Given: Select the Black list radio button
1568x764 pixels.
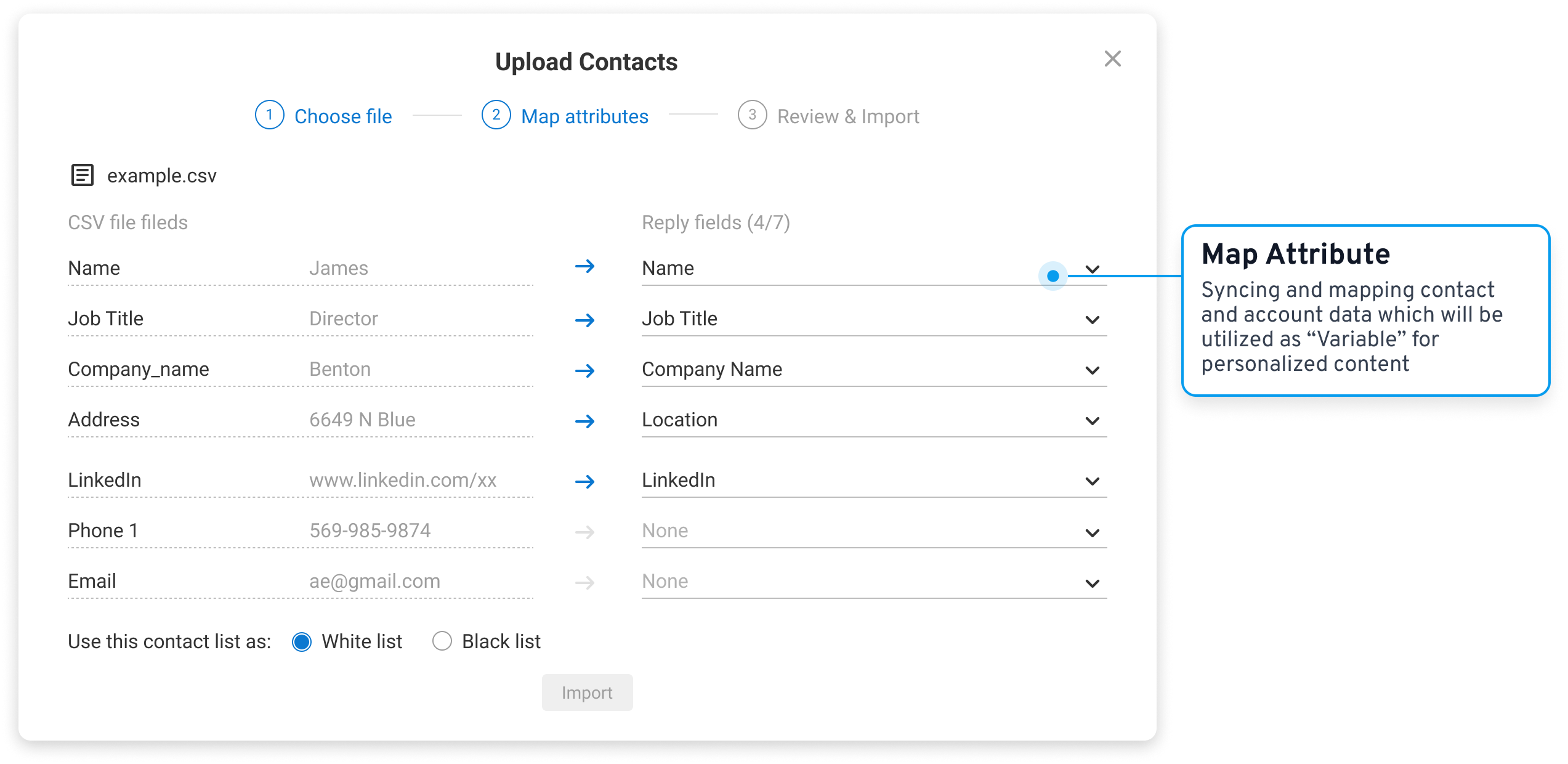Looking at the screenshot, I should point(442,641).
